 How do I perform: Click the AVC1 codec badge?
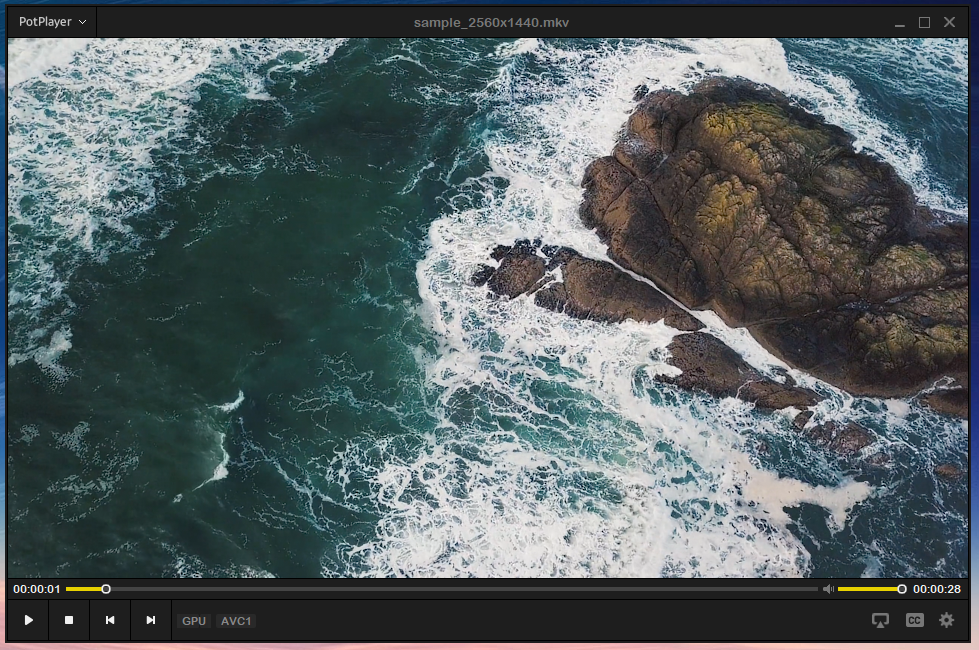click(235, 621)
